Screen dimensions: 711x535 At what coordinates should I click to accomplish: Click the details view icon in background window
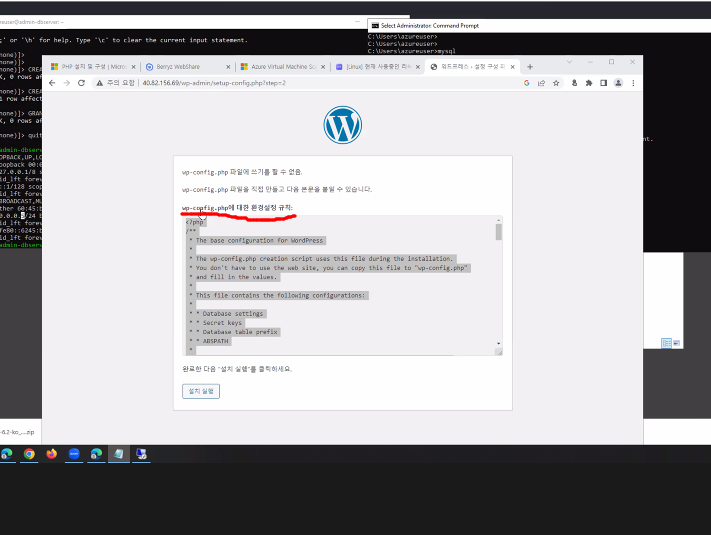[x=666, y=343]
